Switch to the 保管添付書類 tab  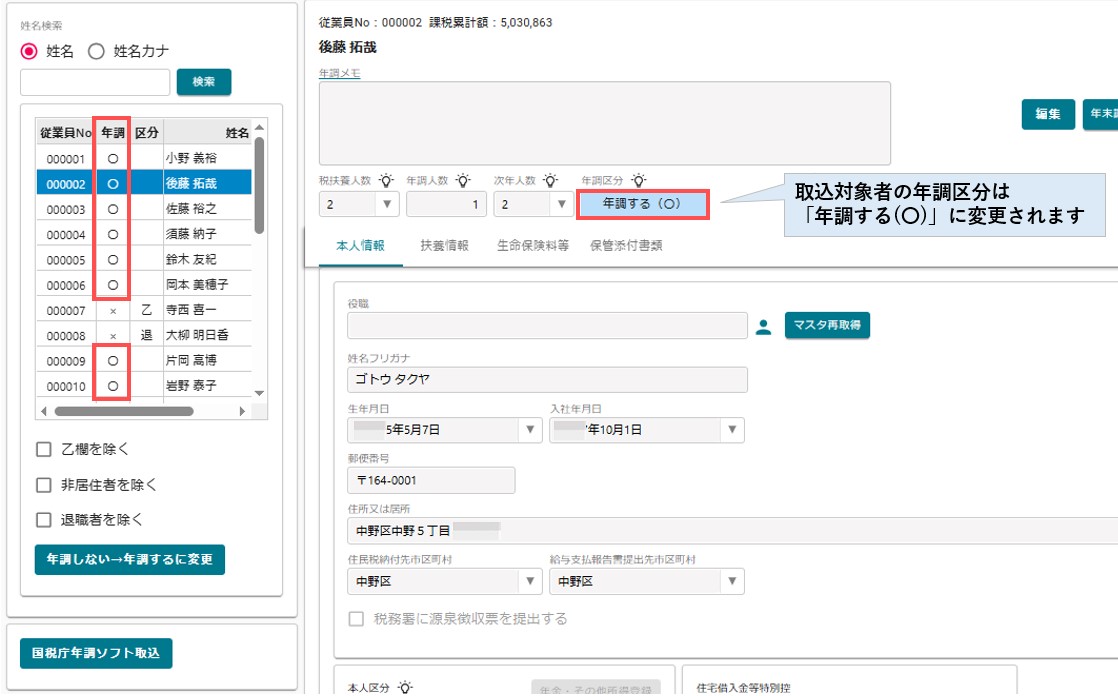click(x=626, y=245)
